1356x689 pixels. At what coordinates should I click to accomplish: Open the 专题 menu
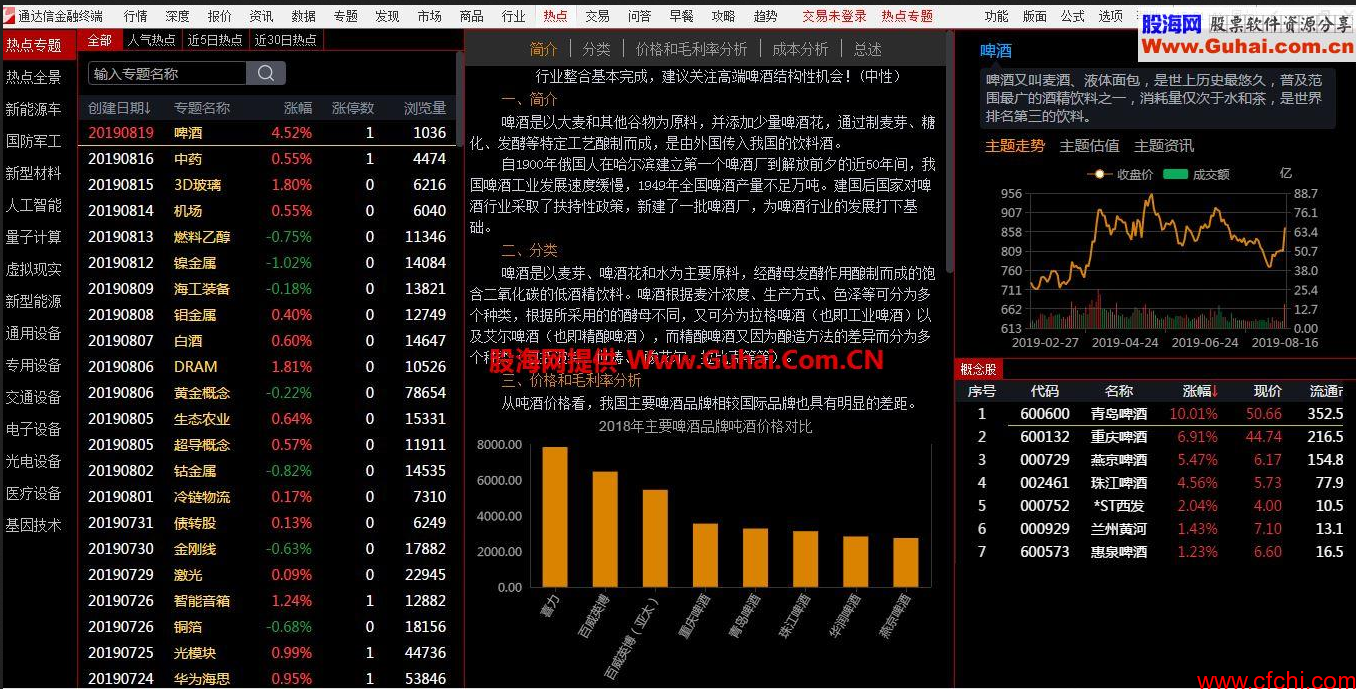(x=345, y=16)
